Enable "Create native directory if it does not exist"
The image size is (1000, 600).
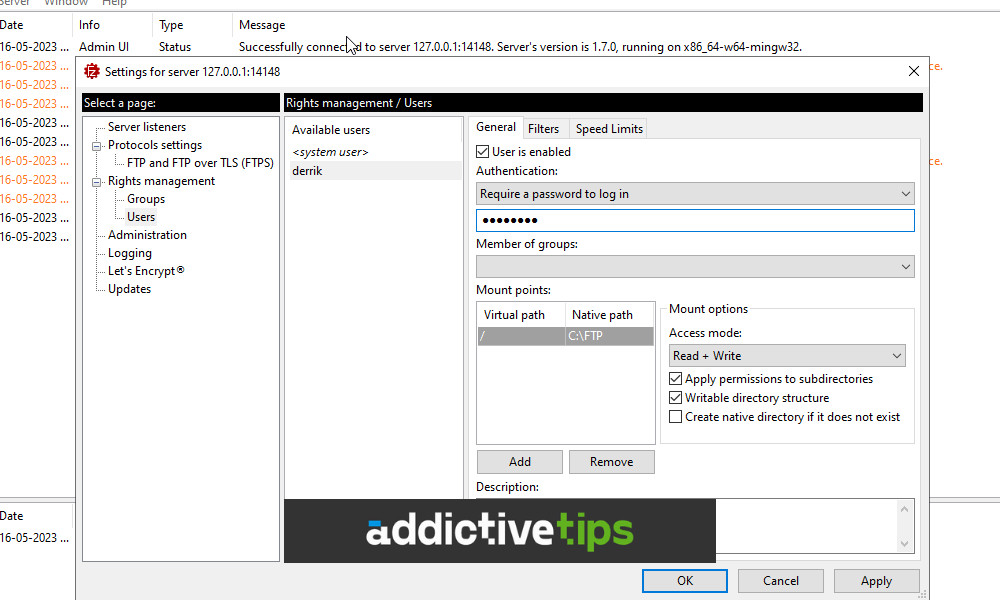point(677,417)
